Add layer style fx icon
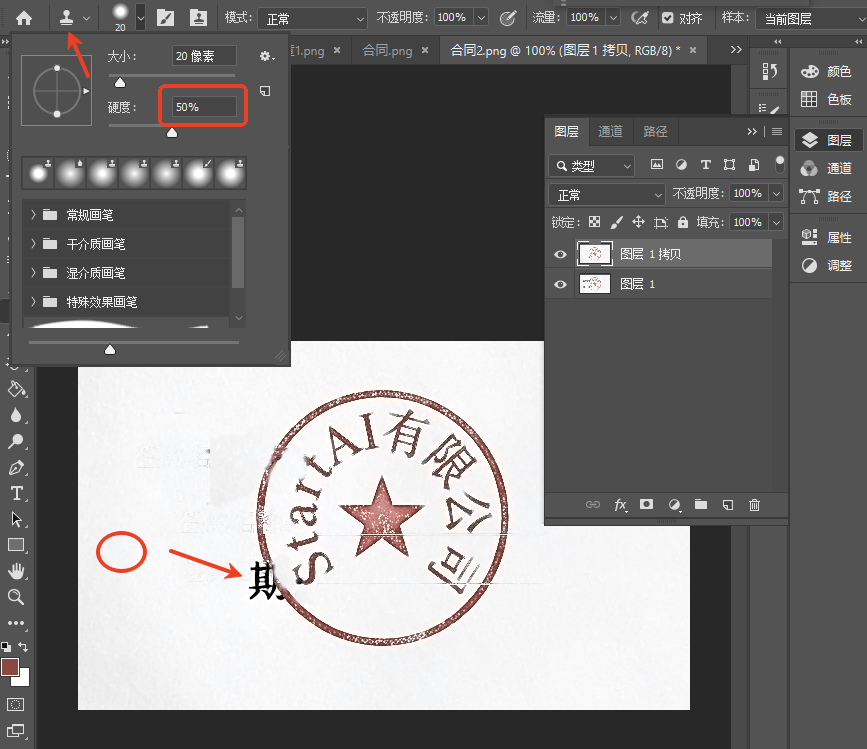 (620, 505)
